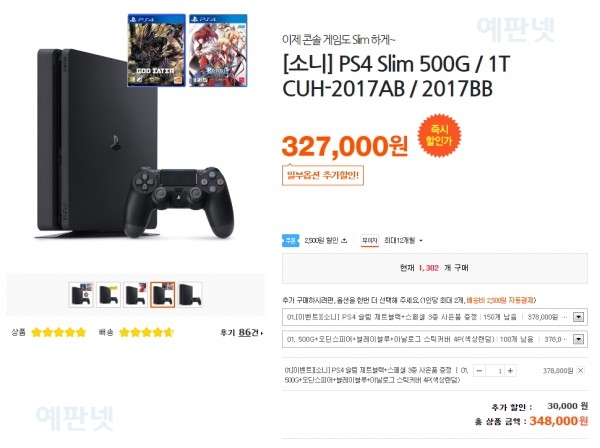Click the orange 즉시할인가 burst badge
600x448 pixels.
pyautogui.click(x=439, y=135)
